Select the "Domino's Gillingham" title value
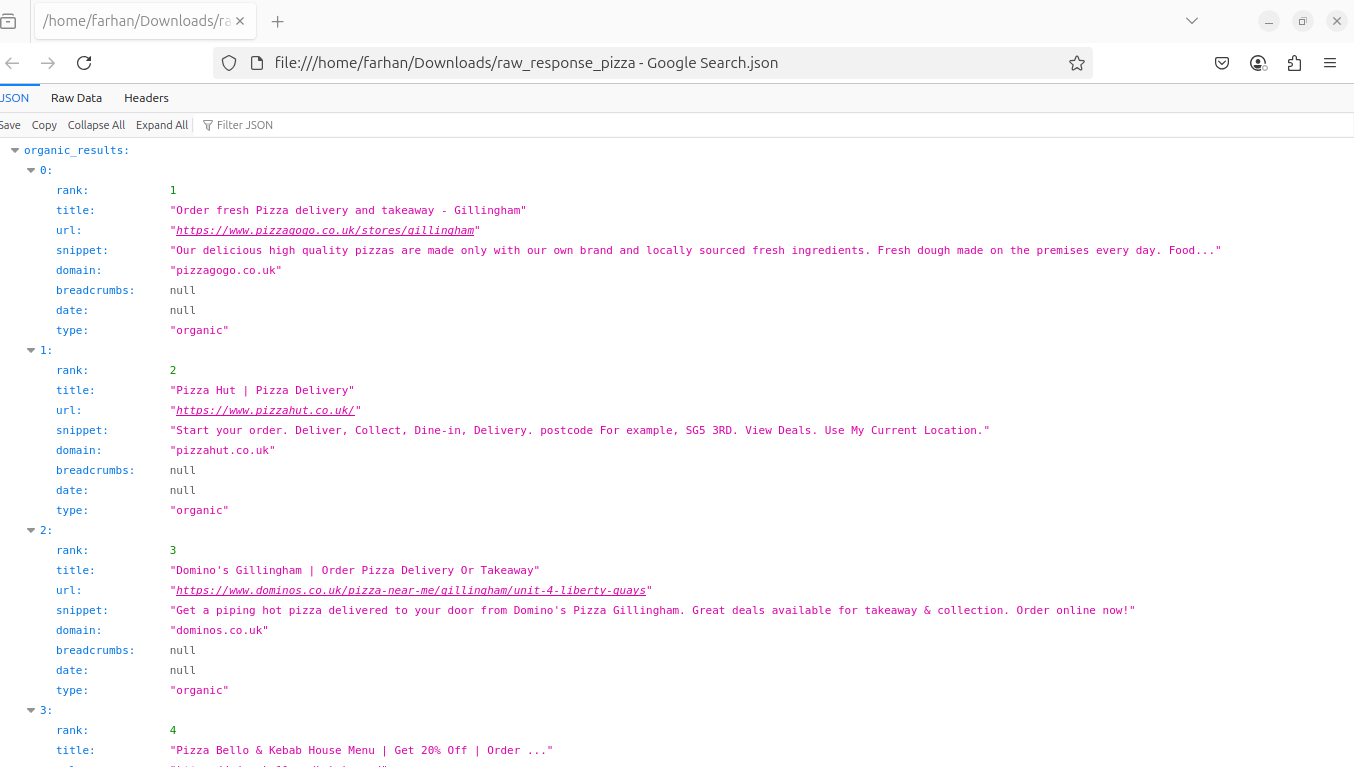 pos(355,570)
